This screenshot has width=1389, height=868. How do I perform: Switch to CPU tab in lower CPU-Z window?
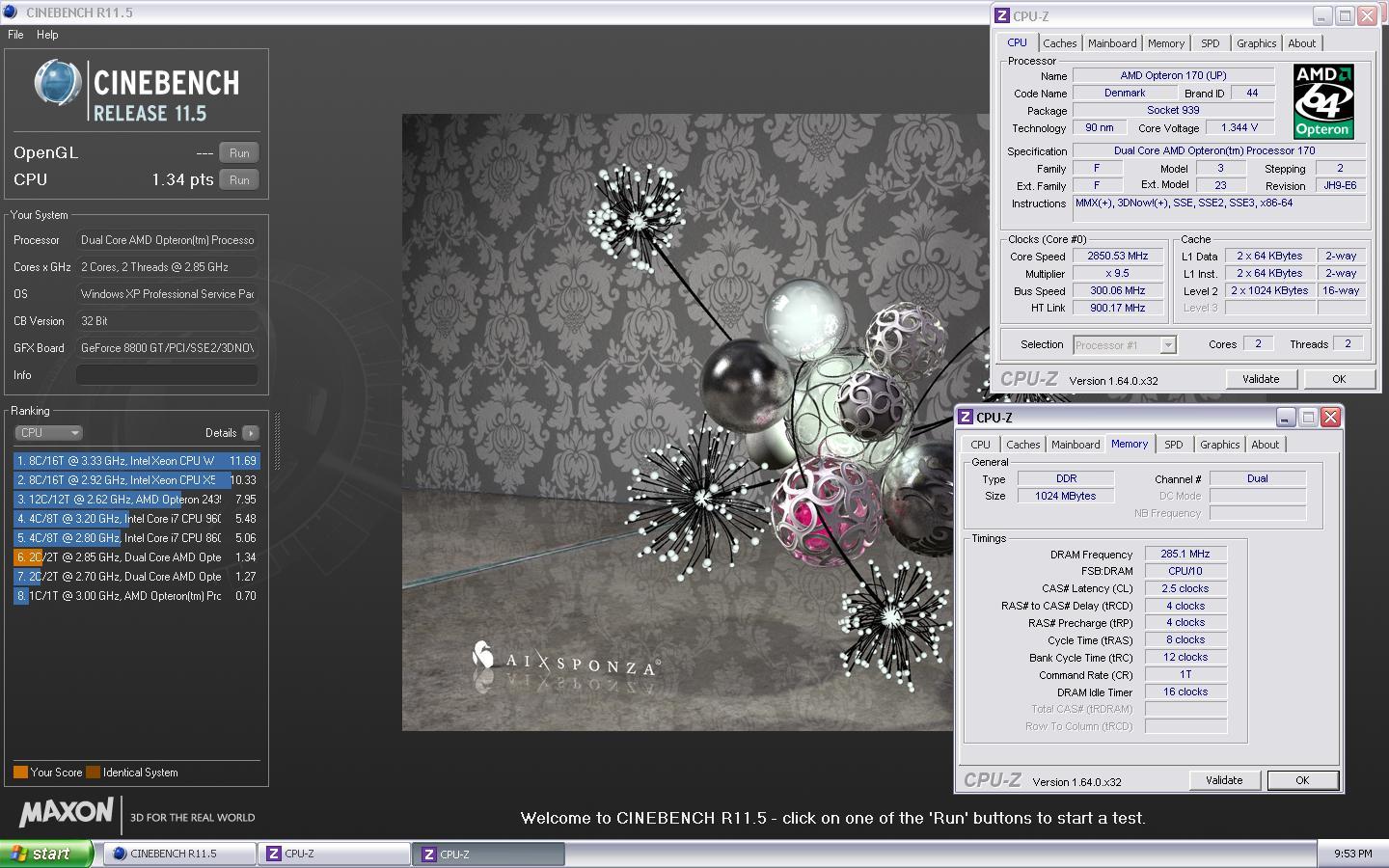980,445
